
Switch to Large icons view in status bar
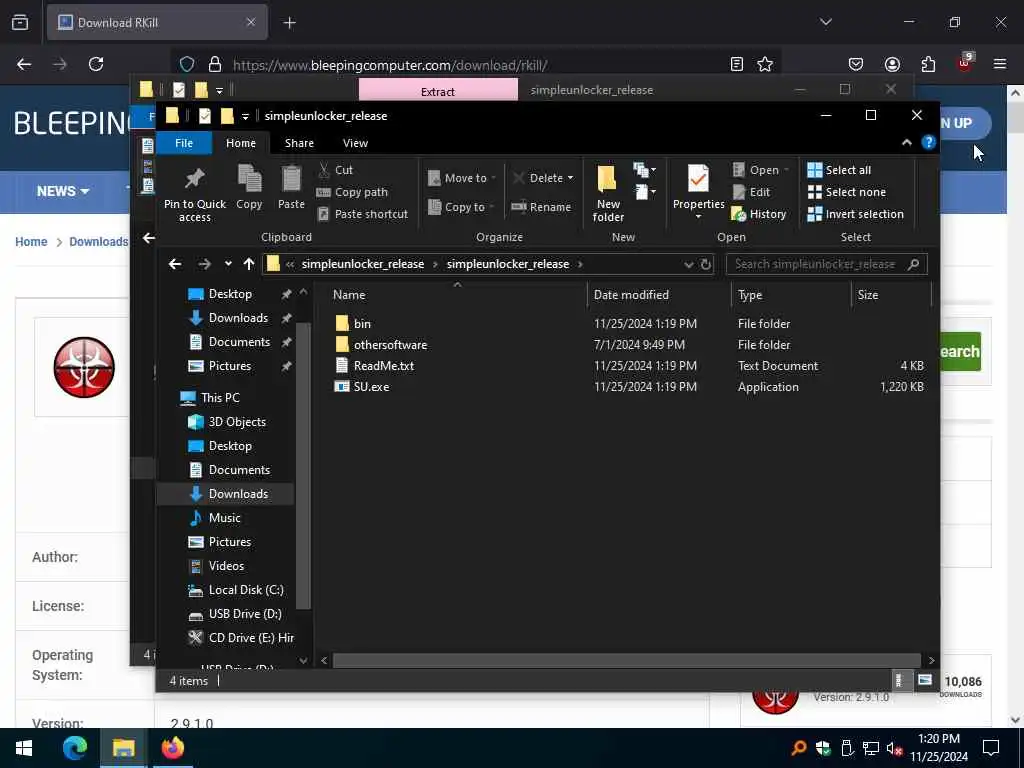925,680
